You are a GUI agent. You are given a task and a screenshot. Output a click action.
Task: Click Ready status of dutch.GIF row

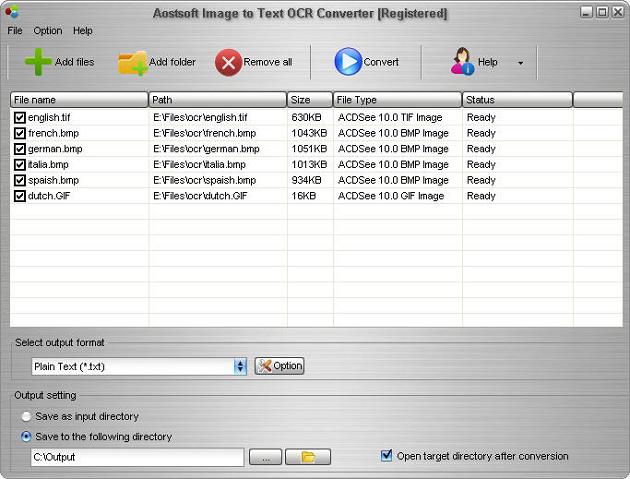coord(481,196)
